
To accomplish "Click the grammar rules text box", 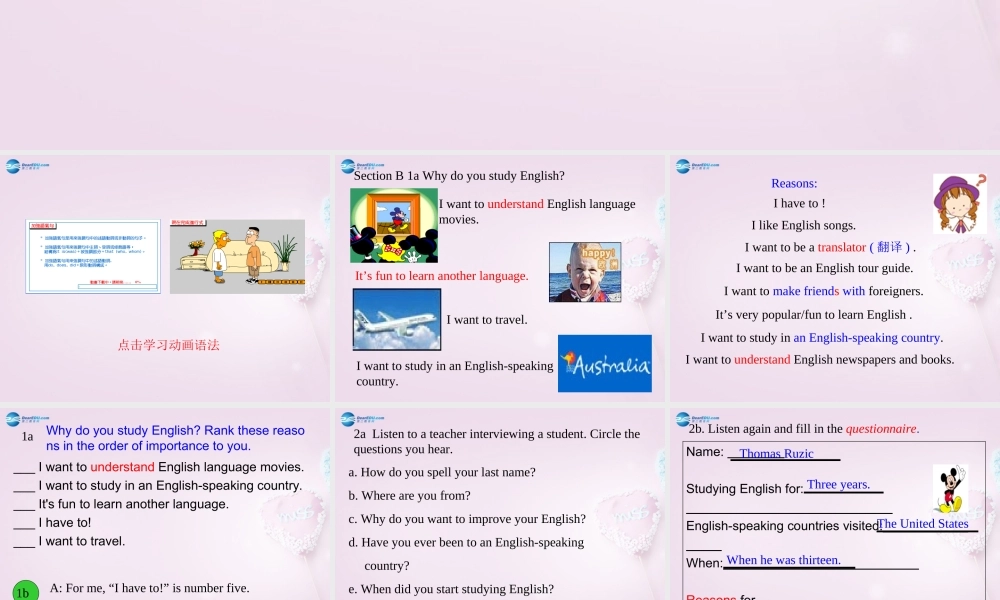I will tap(92, 255).
